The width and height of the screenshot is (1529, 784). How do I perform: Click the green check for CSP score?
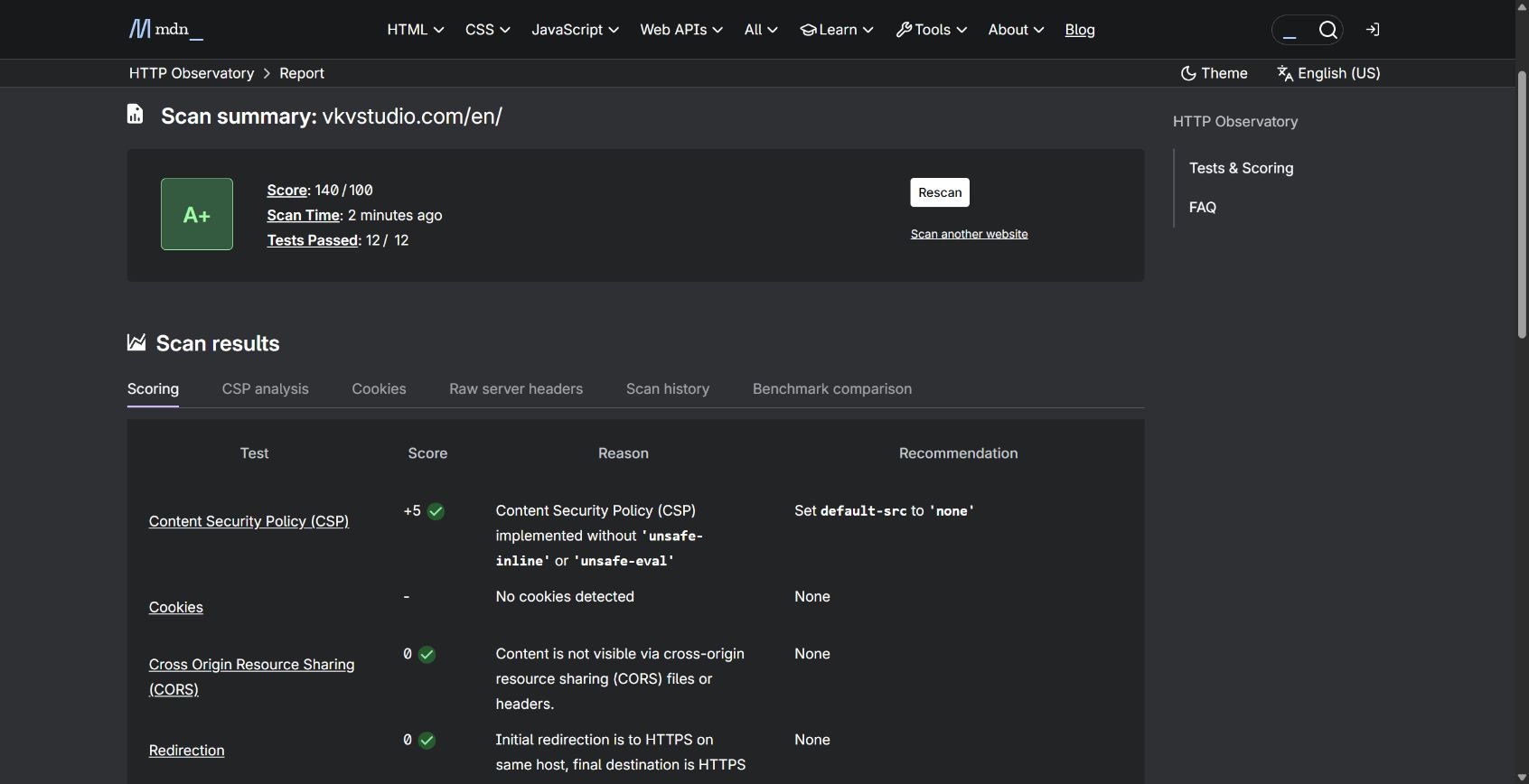point(436,511)
